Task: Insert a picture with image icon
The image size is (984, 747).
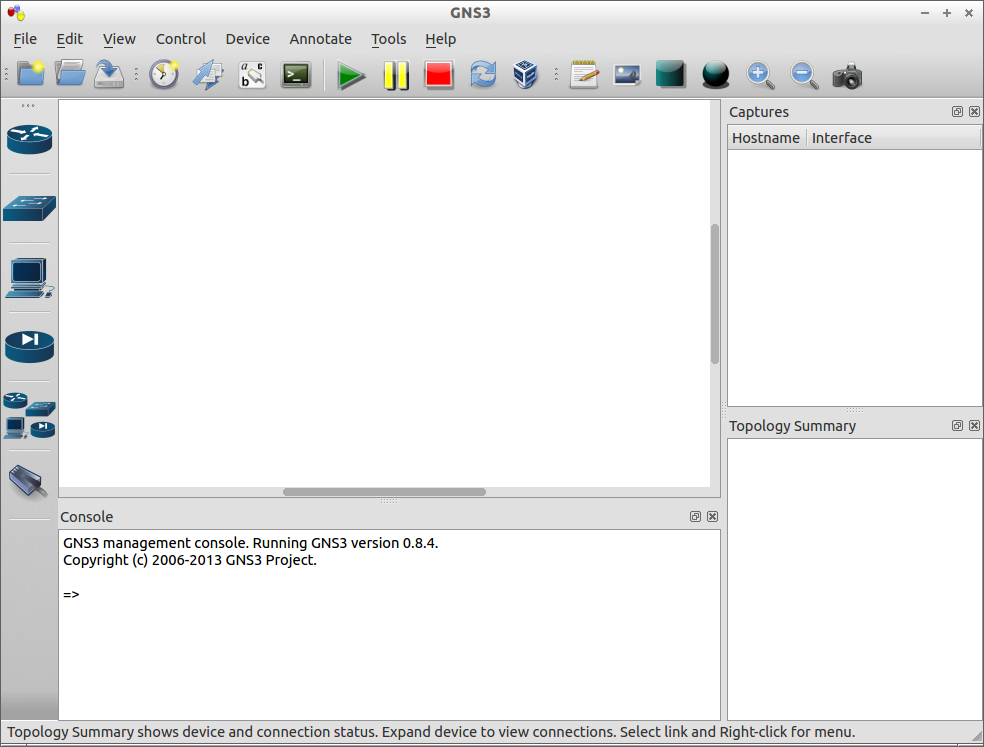Action: point(627,75)
